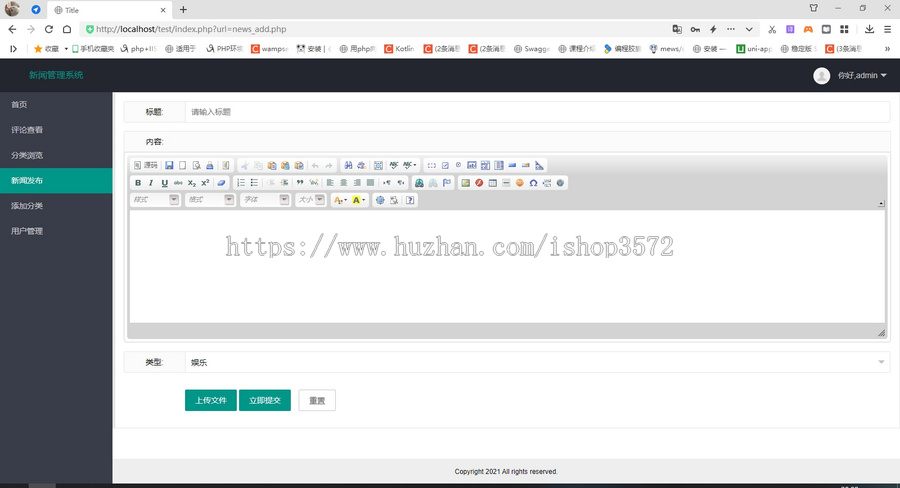Go to 首页 in the sidebar
Screen dimensions: 900x488
click(56, 104)
